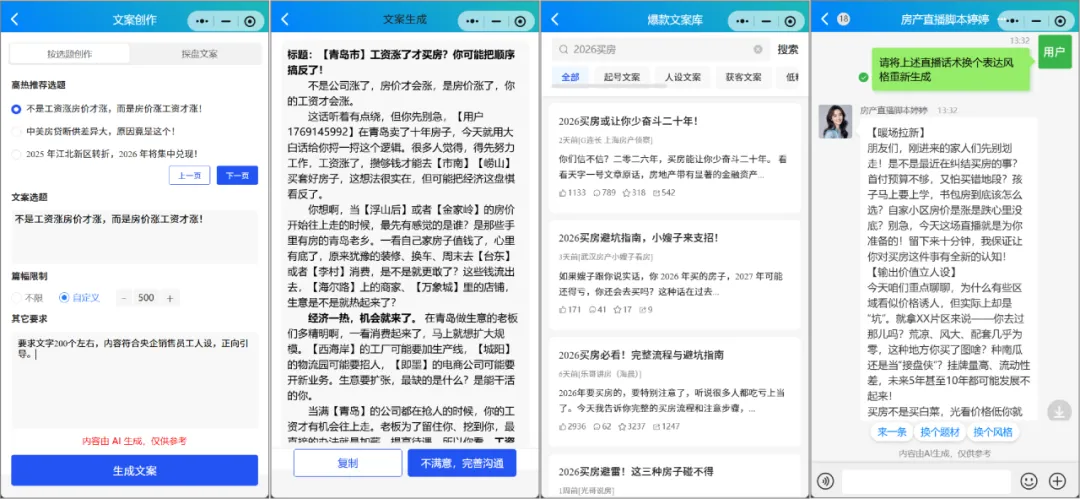
Task: Click 不满意，完善沟通 button
Action: (x=462, y=463)
